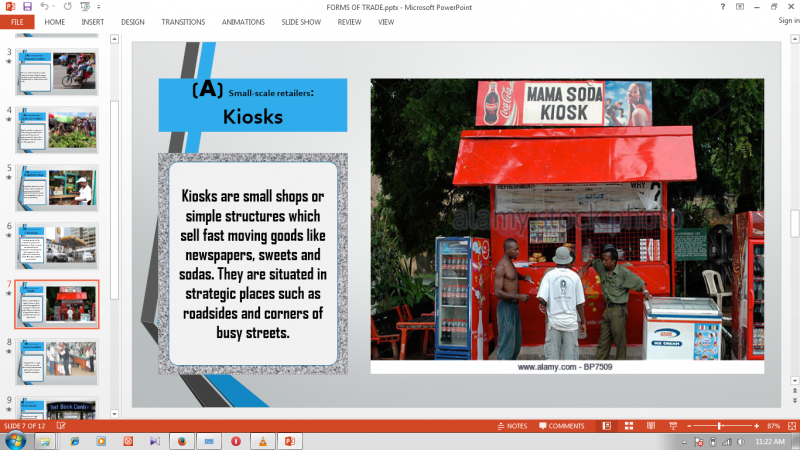Open the REVIEW ribbon tab
This screenshot has width=800, height=450.
(x=349, y=22)
